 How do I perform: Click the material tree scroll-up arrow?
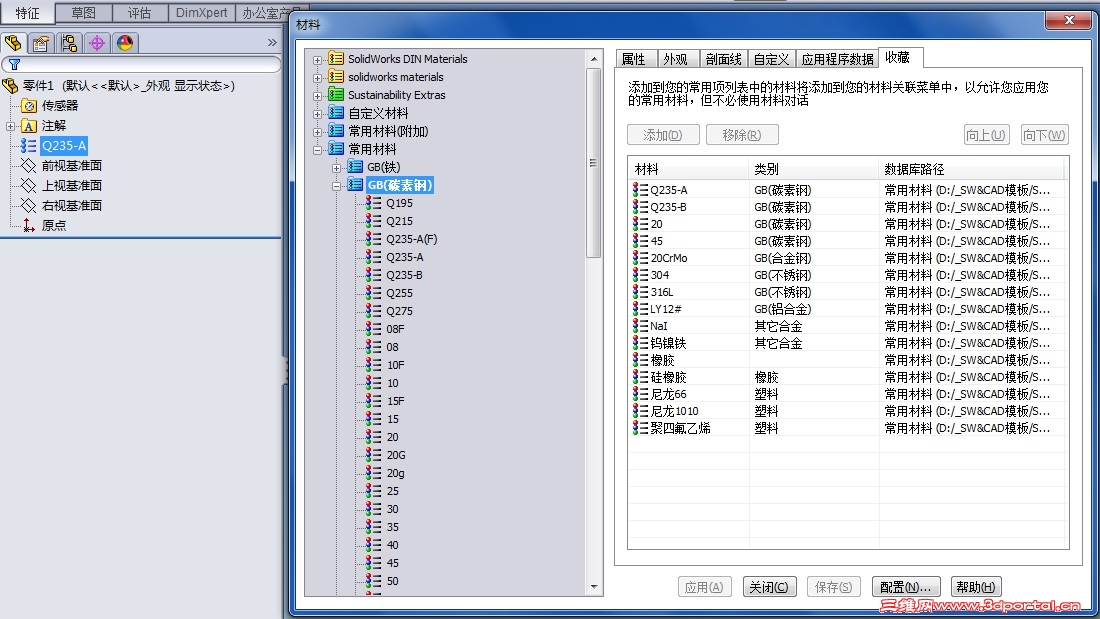593,59
